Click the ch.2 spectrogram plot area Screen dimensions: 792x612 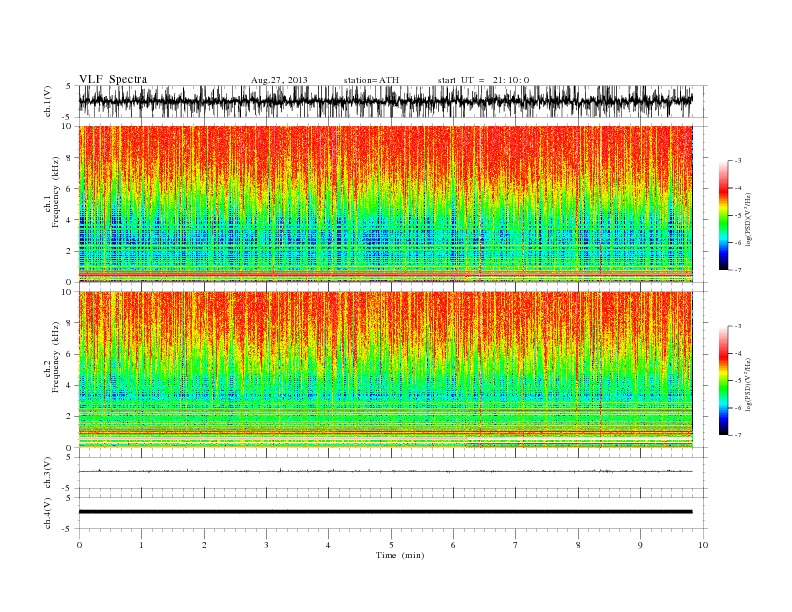(386, 370)
